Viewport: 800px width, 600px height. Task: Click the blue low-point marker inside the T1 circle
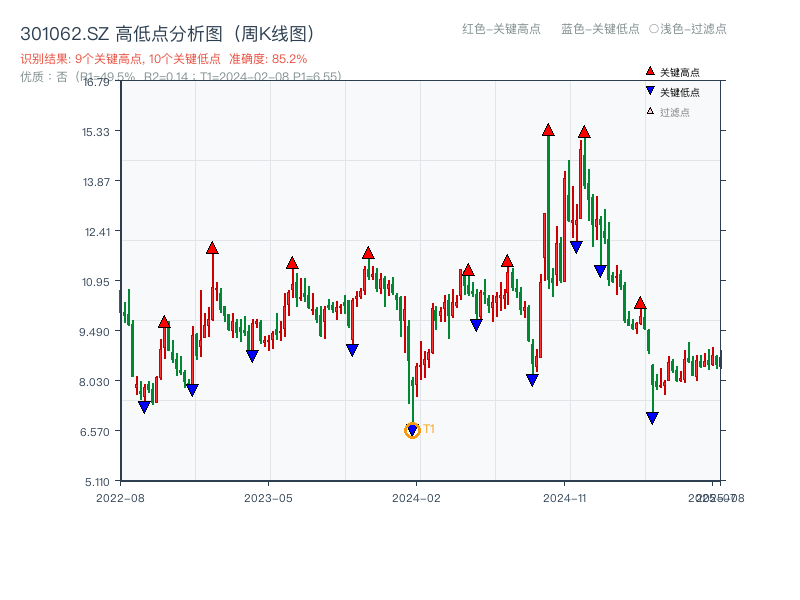tap(412, 430)
